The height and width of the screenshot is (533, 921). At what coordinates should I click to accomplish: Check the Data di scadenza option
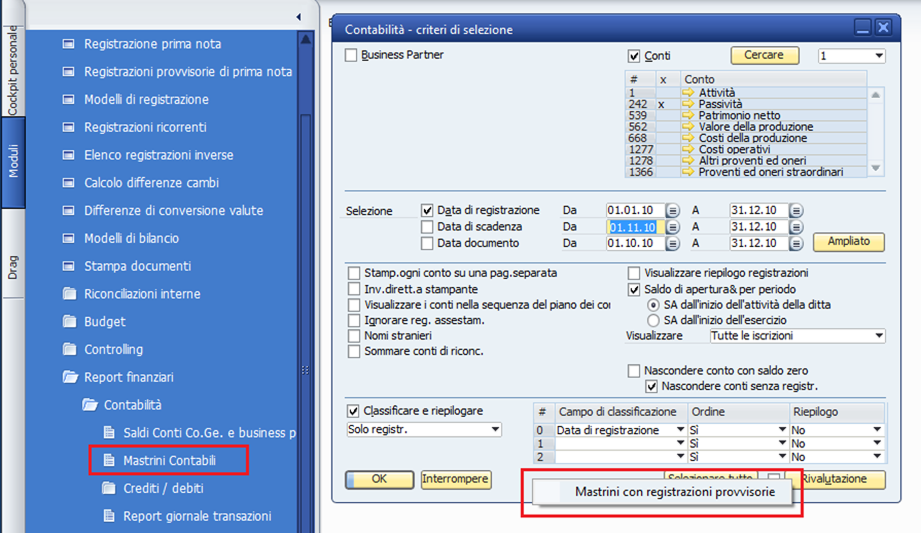(x=427, y=227)
